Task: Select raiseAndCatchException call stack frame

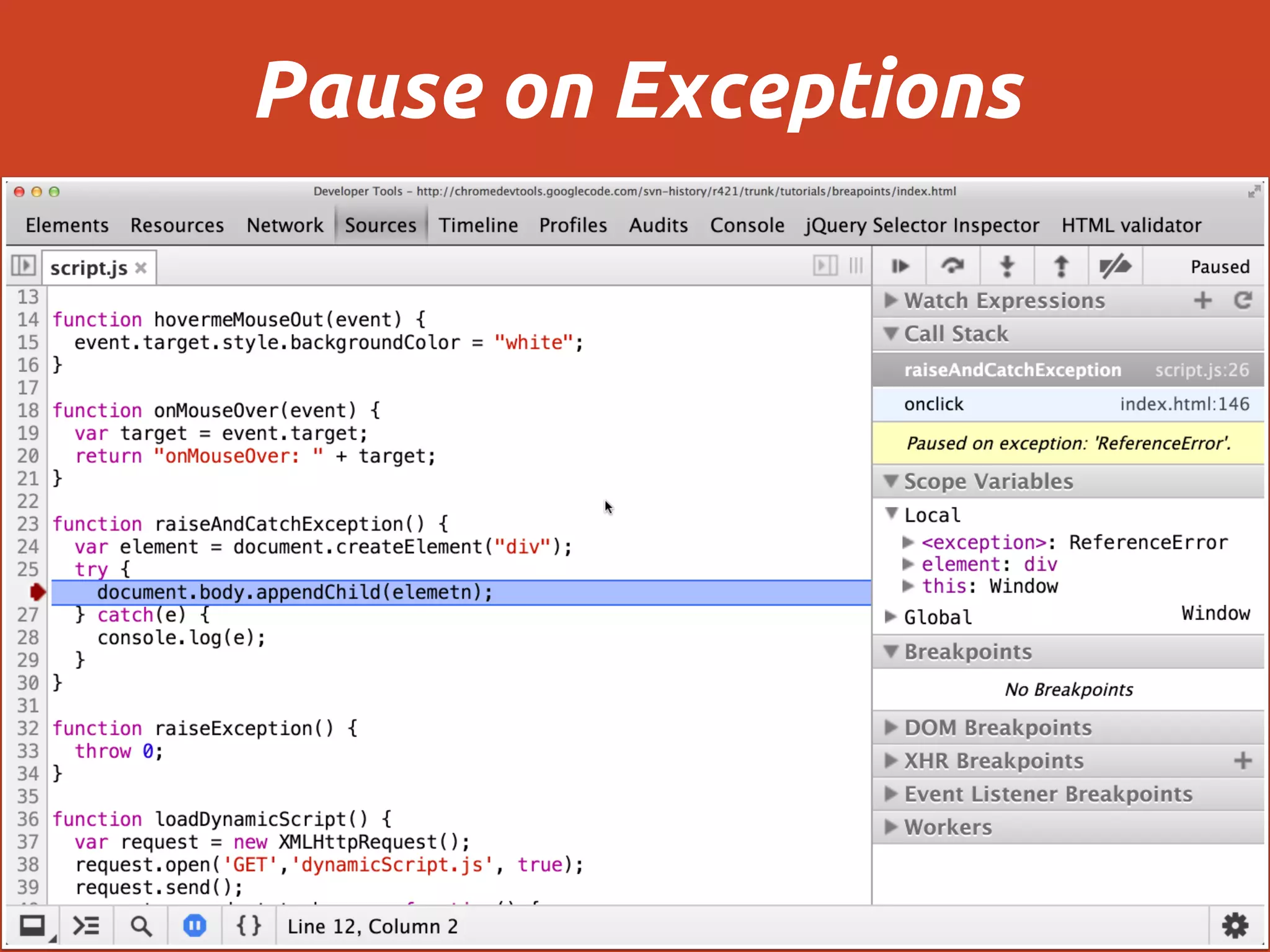Action: 1068,370
